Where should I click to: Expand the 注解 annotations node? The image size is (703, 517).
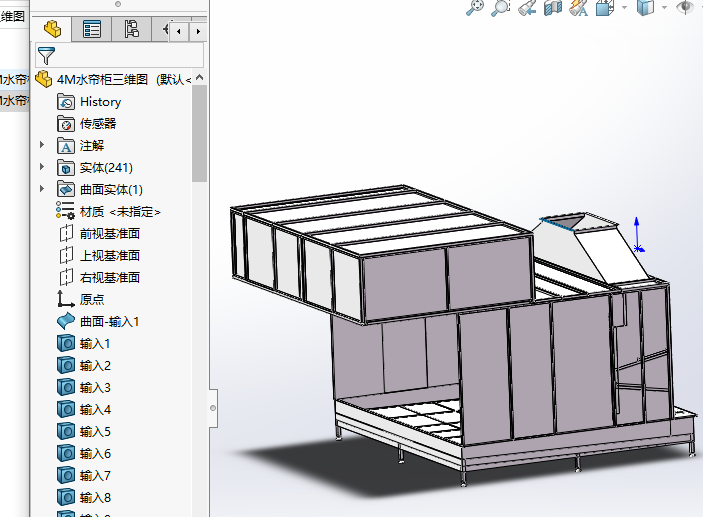point(42,145)
